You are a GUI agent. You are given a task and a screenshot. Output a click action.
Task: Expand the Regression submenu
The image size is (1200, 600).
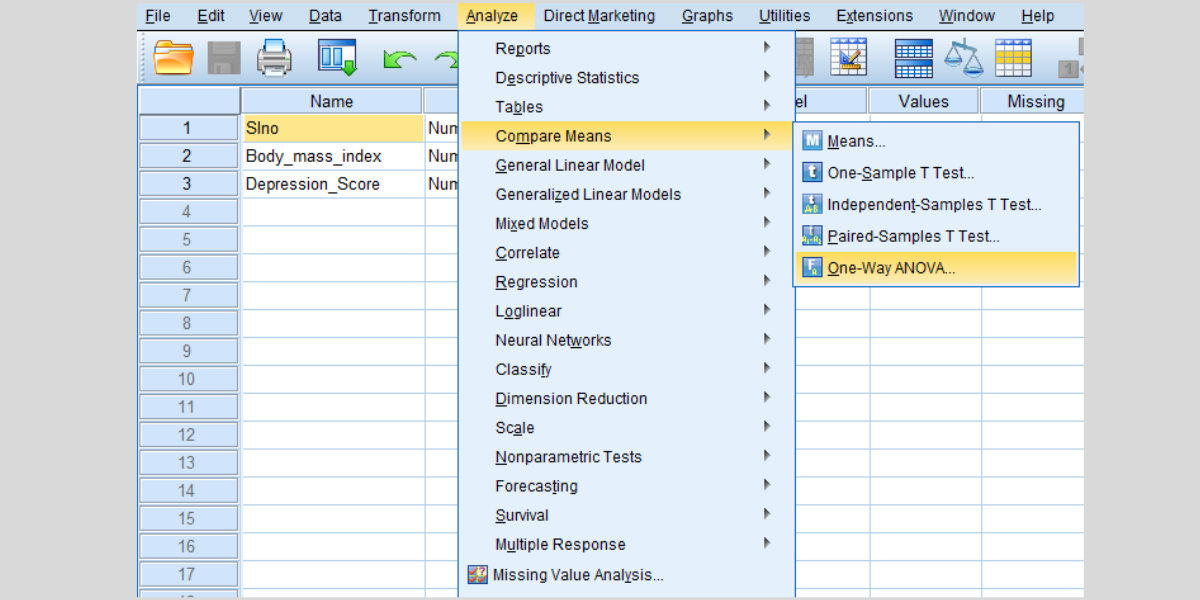click(x=627, y=281)
